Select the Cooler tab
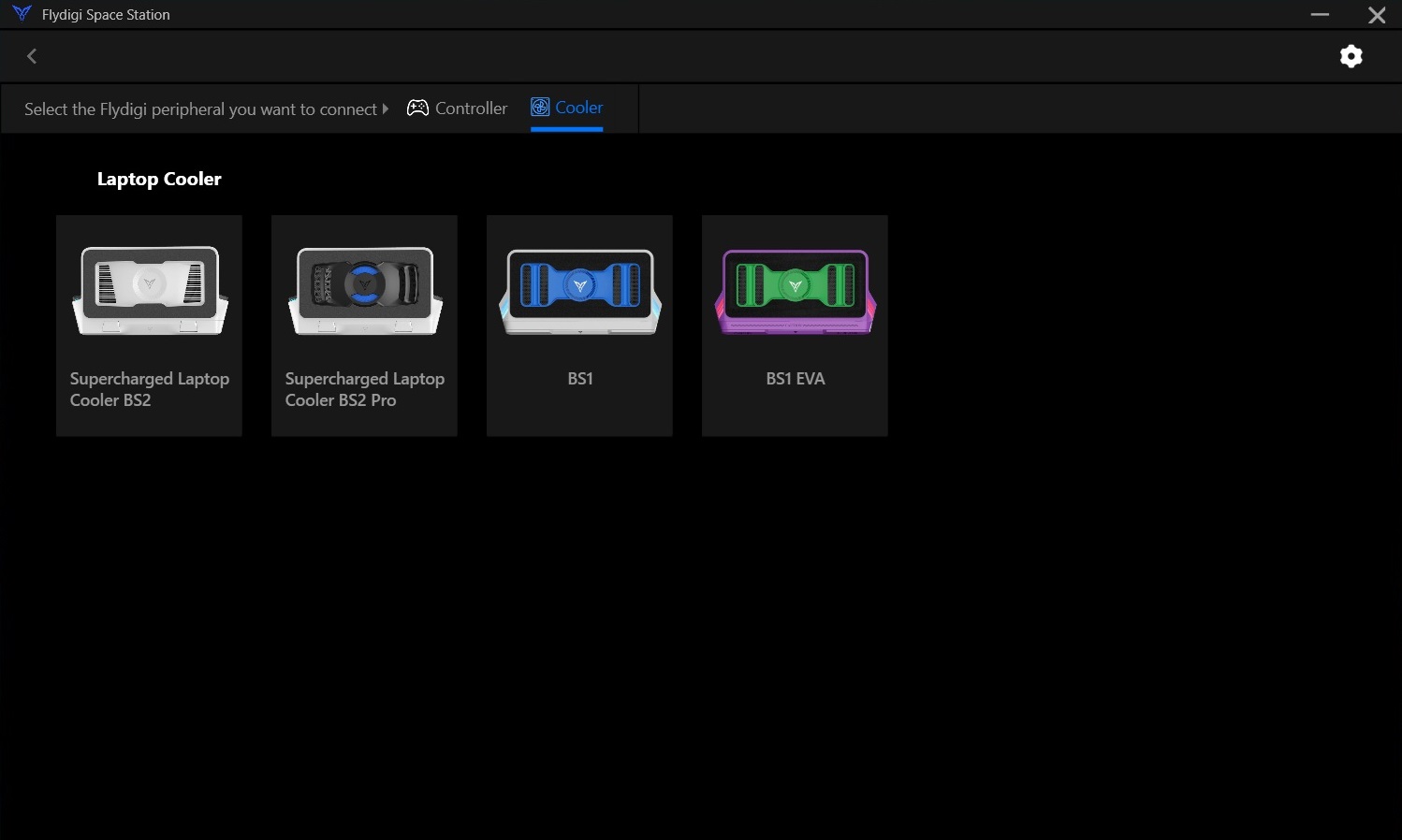Viewport: 1402px width, 840px height. click(x=567, y=108)
